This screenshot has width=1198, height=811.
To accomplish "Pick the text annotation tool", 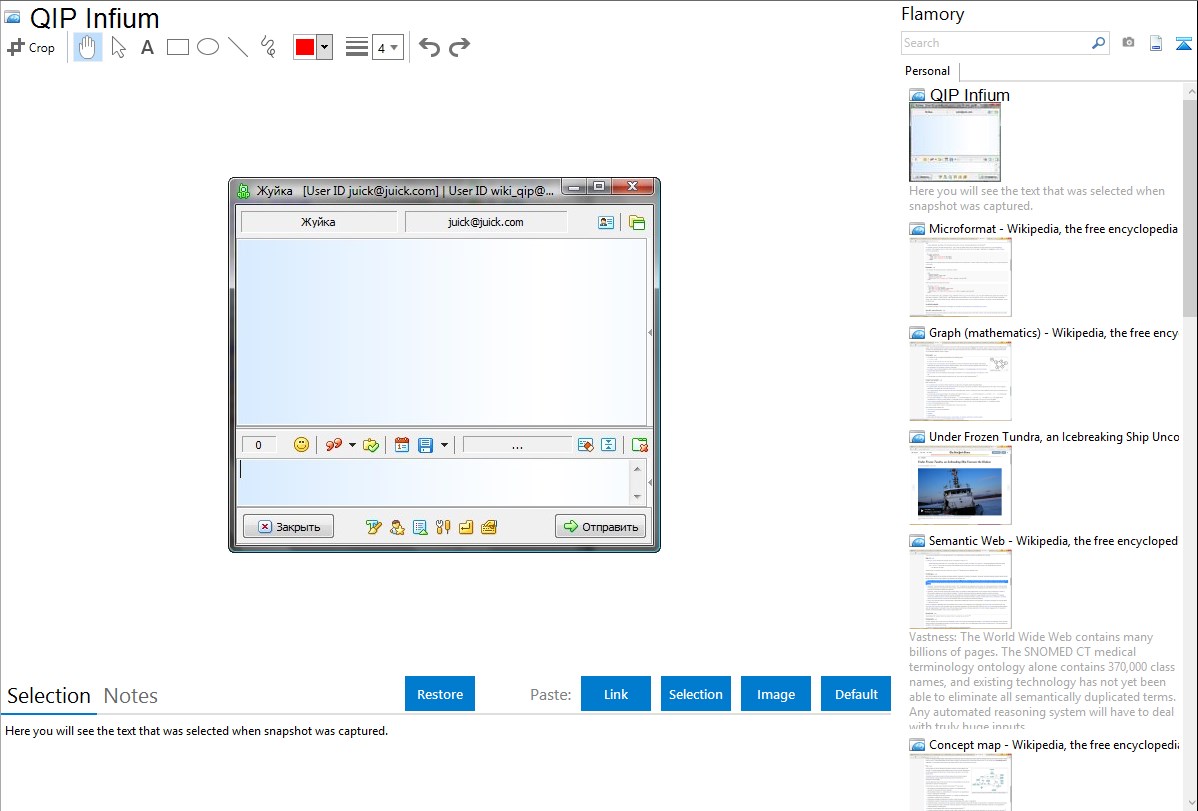I will click(x=147, y=47).
